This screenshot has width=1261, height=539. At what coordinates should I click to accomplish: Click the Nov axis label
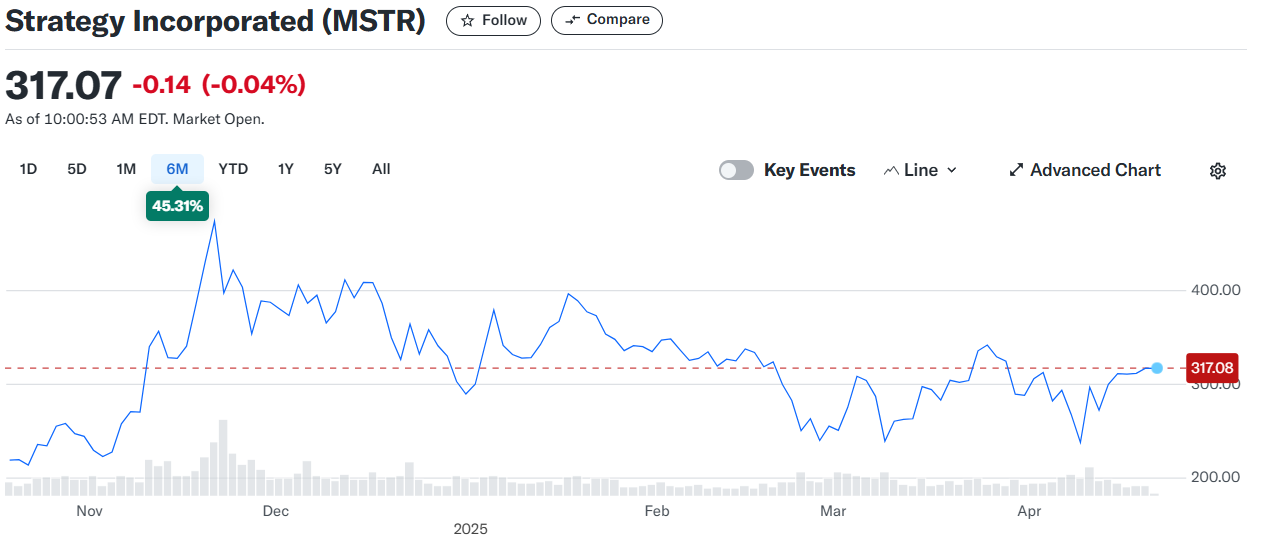[x=89, y=511]
